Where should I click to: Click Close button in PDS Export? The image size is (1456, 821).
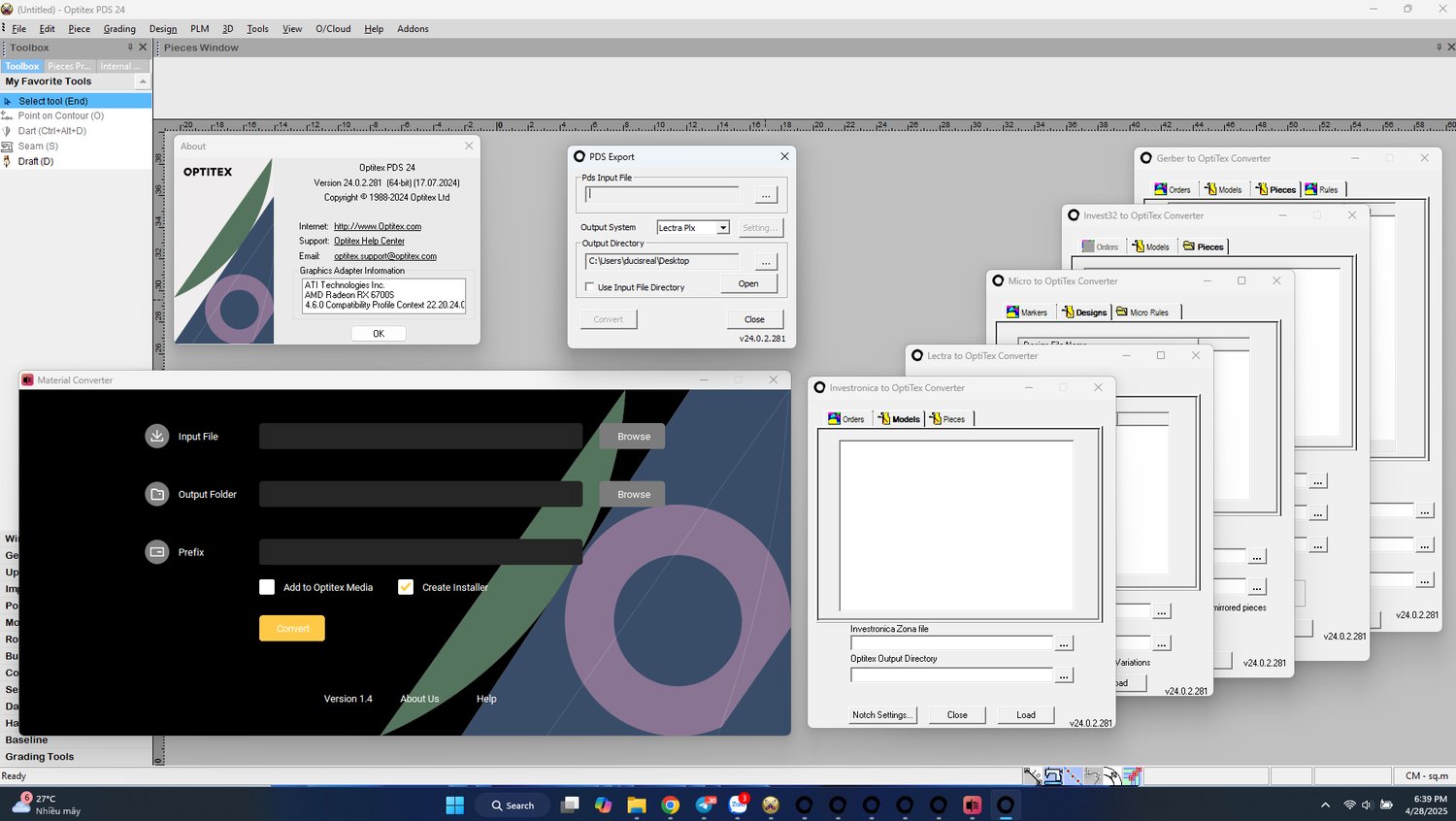(754, 319)
